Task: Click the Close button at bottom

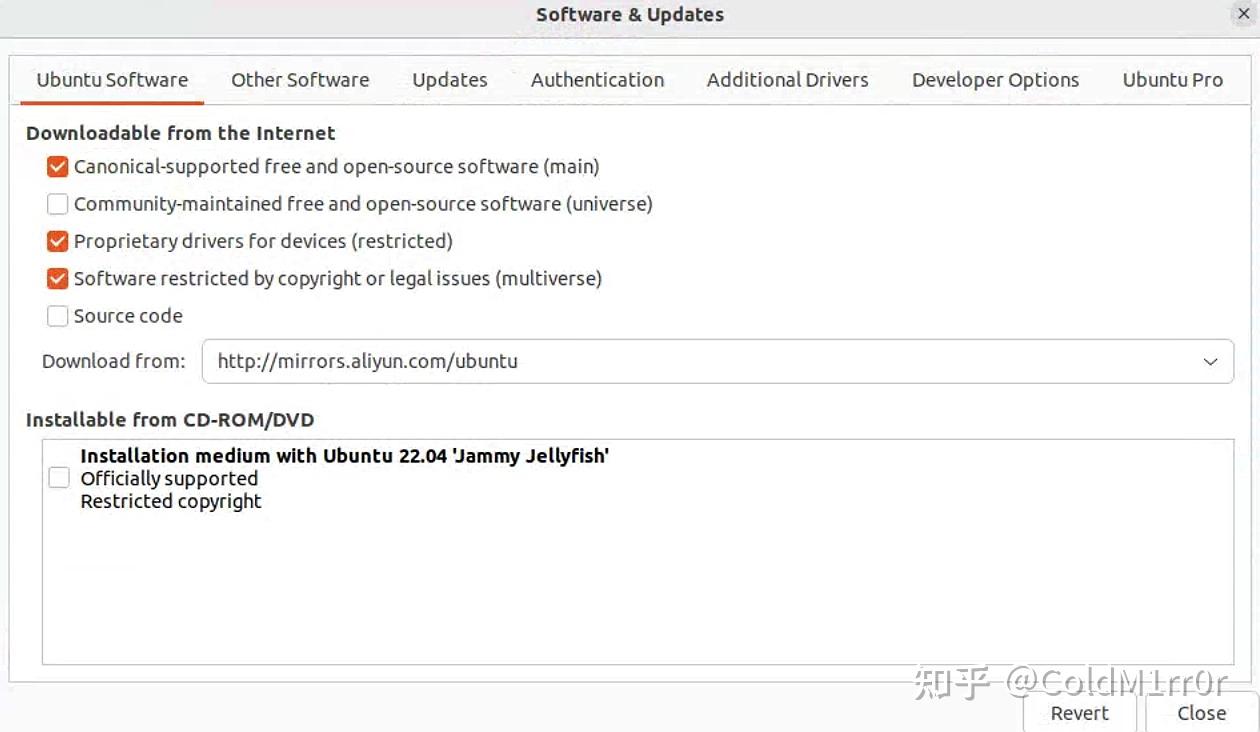Action: click(x=1201, y=713)
